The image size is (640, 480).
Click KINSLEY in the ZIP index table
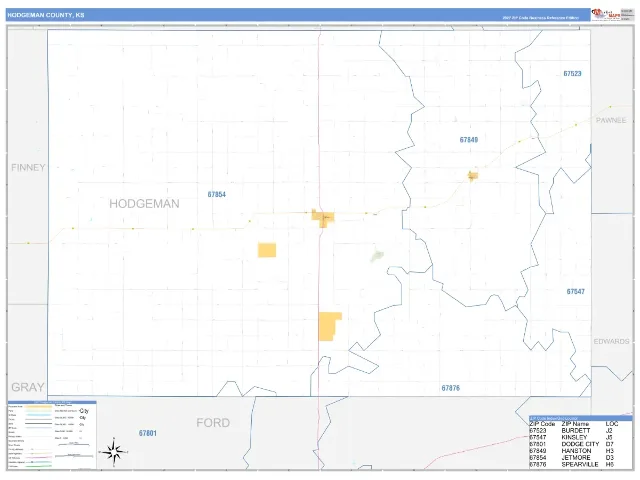(x=574, y=438)
